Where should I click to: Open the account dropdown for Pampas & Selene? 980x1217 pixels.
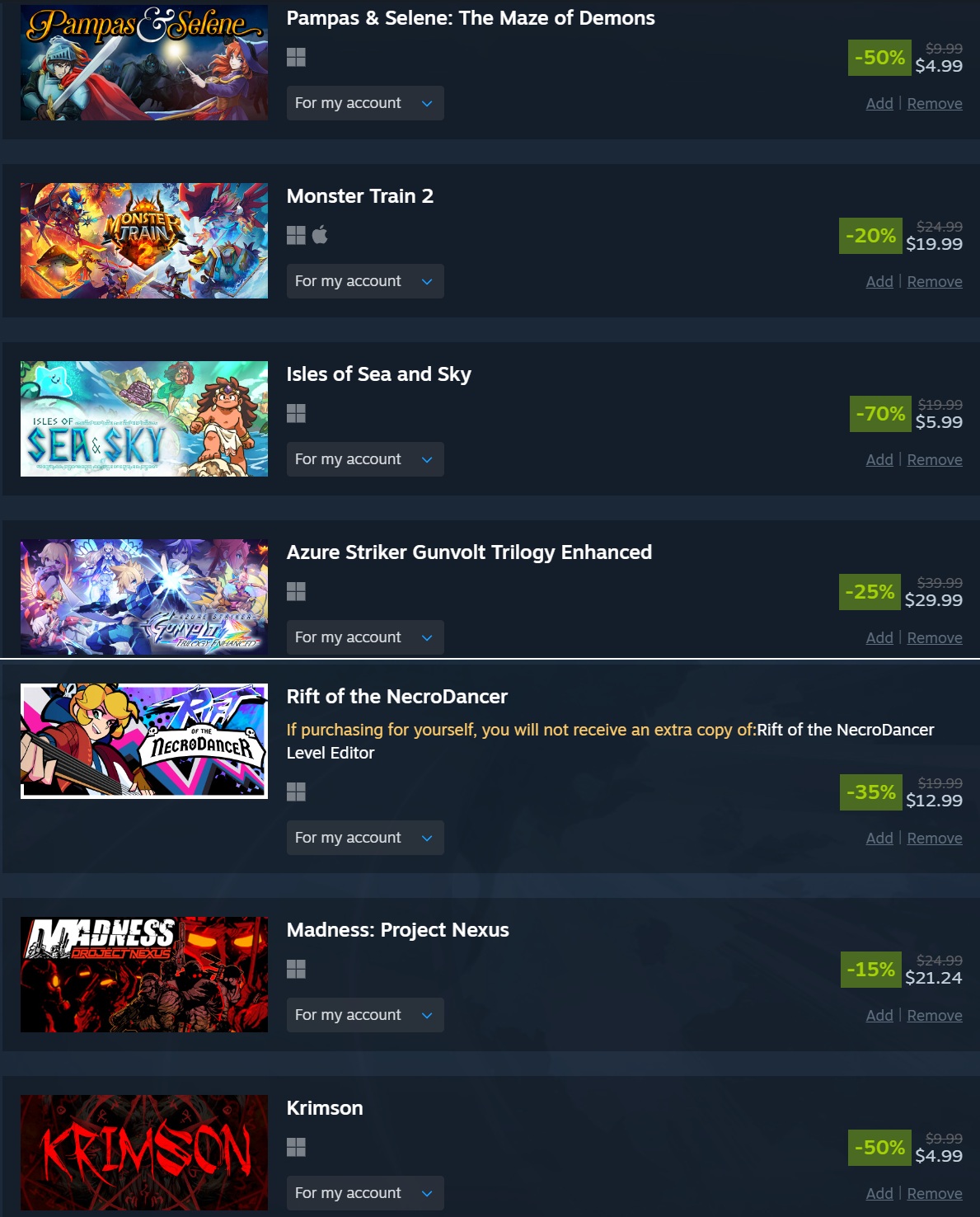365,103
